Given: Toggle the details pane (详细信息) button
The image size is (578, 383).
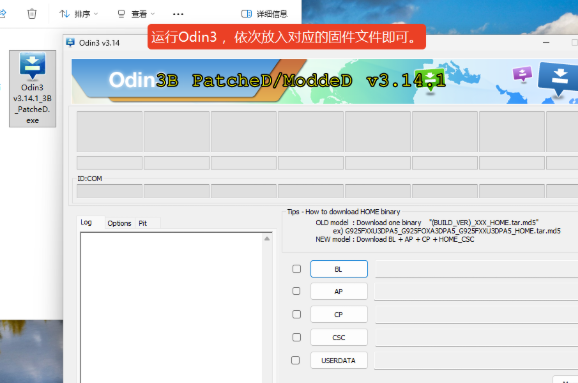Looking at the screenshot, I should point(264,14).
